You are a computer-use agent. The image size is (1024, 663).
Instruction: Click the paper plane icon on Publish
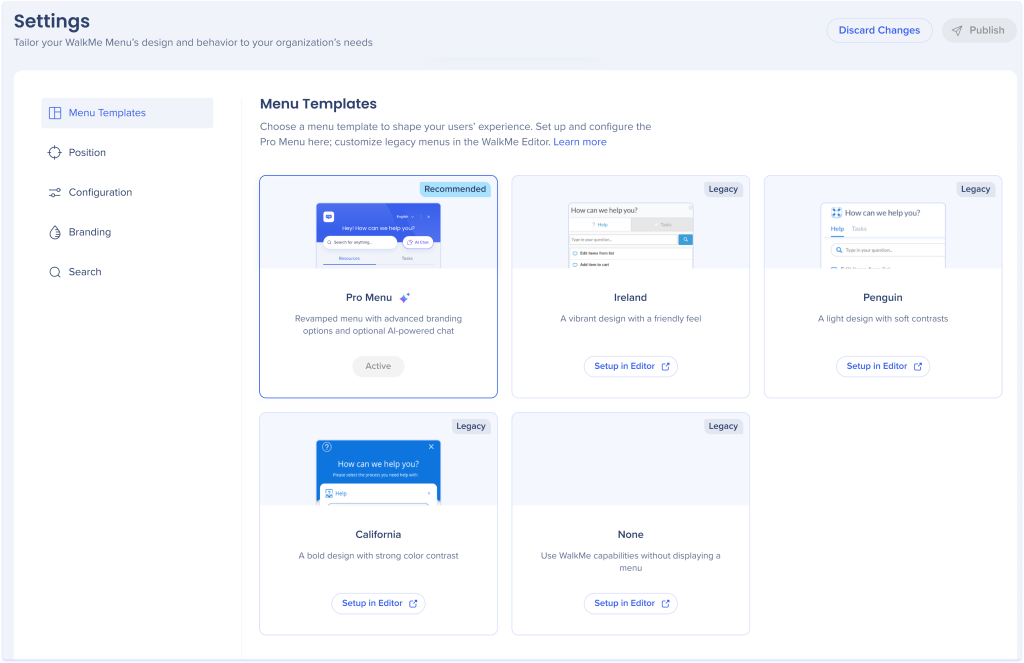(957, 30)
